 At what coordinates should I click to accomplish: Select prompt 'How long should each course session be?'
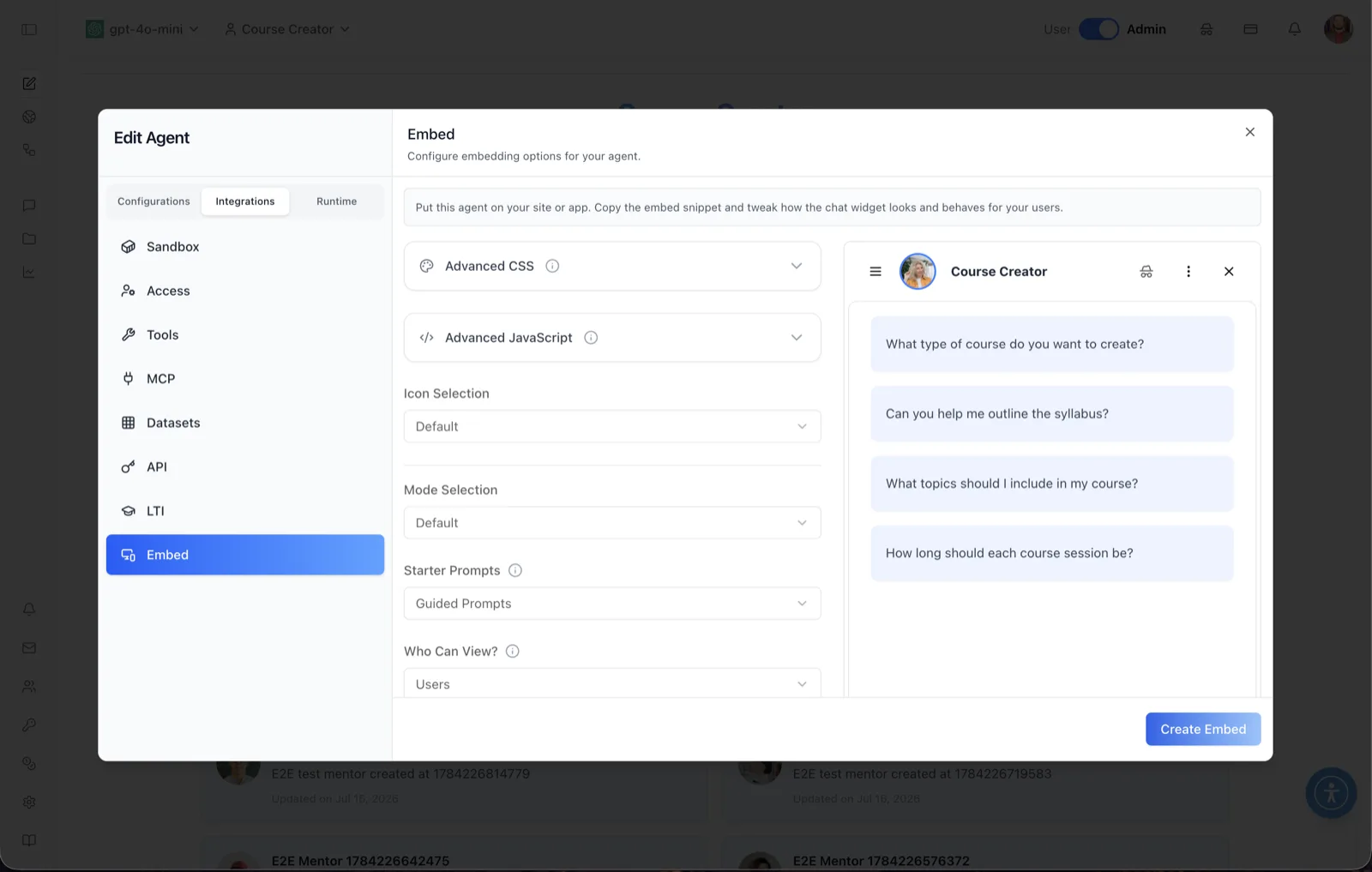1052,554
